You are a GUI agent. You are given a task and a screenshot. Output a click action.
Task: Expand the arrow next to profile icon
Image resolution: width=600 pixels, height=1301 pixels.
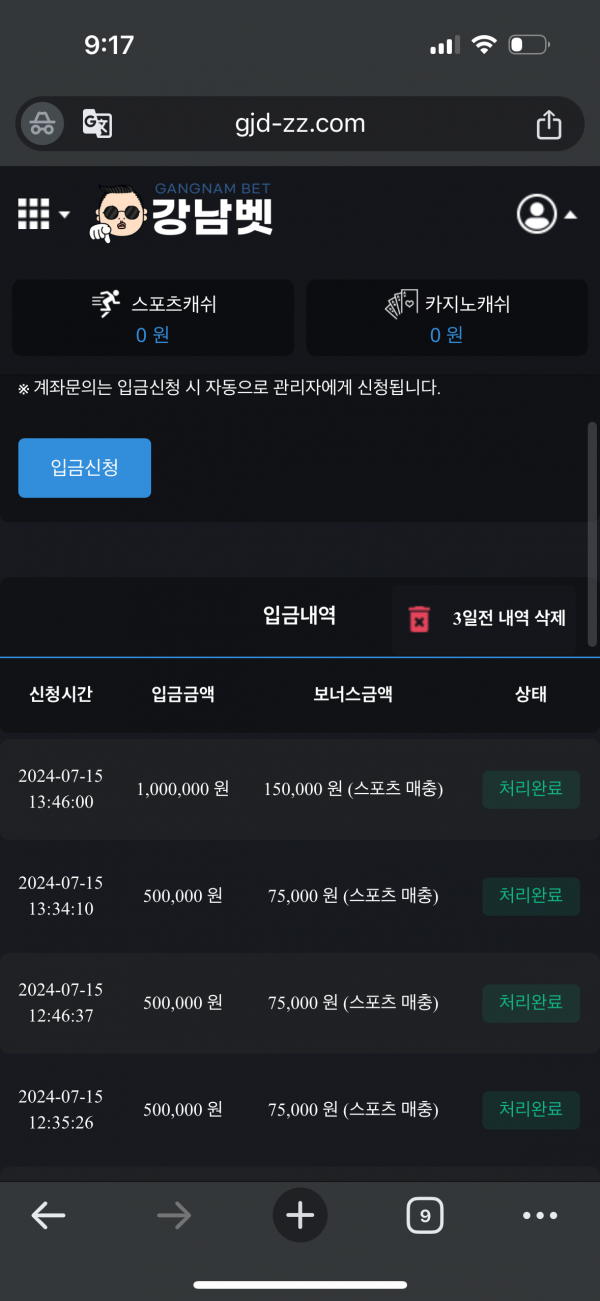click(x=570, y=215)
